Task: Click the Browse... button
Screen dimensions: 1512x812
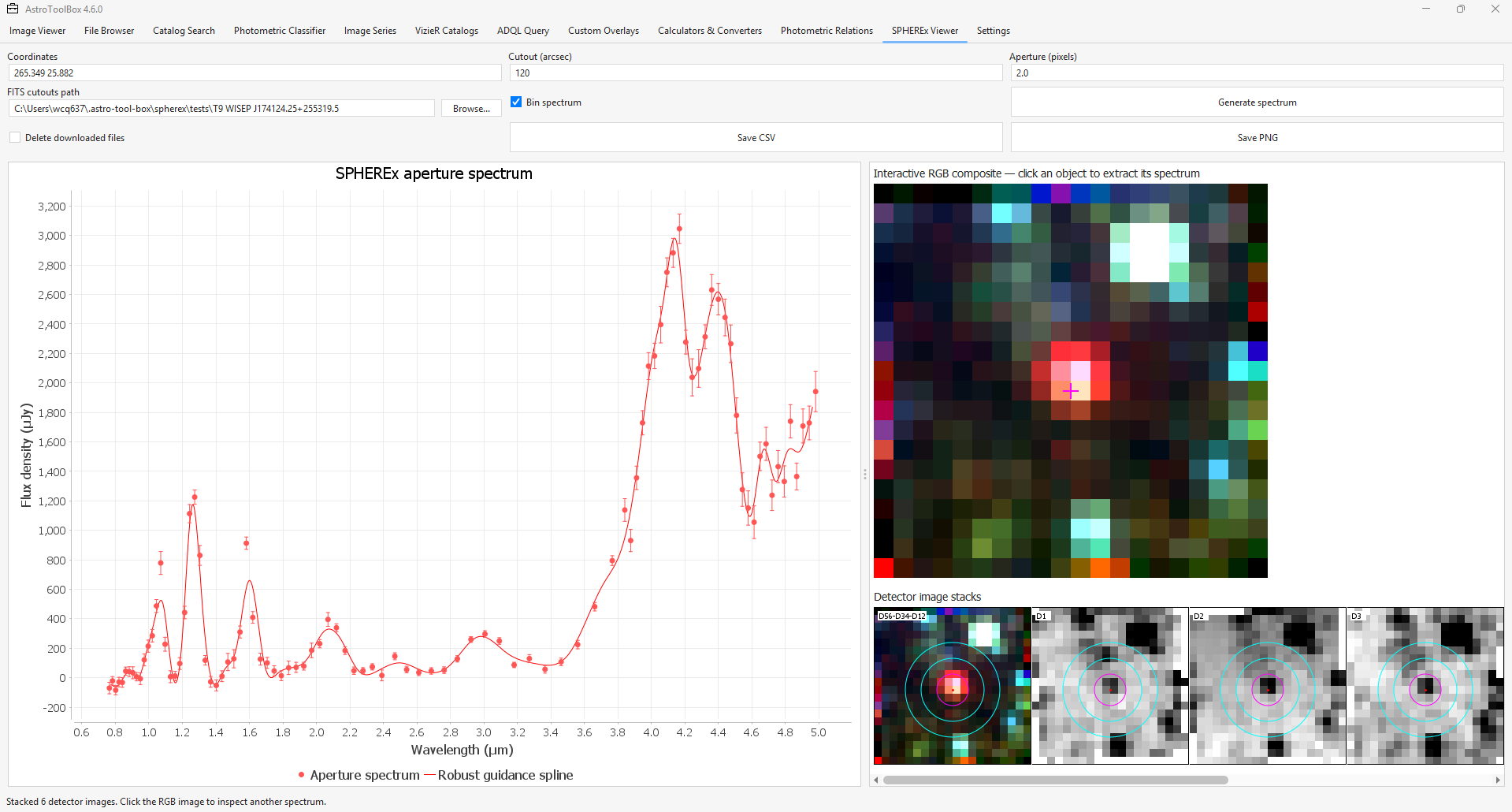Action: click(x=471, y=108)
